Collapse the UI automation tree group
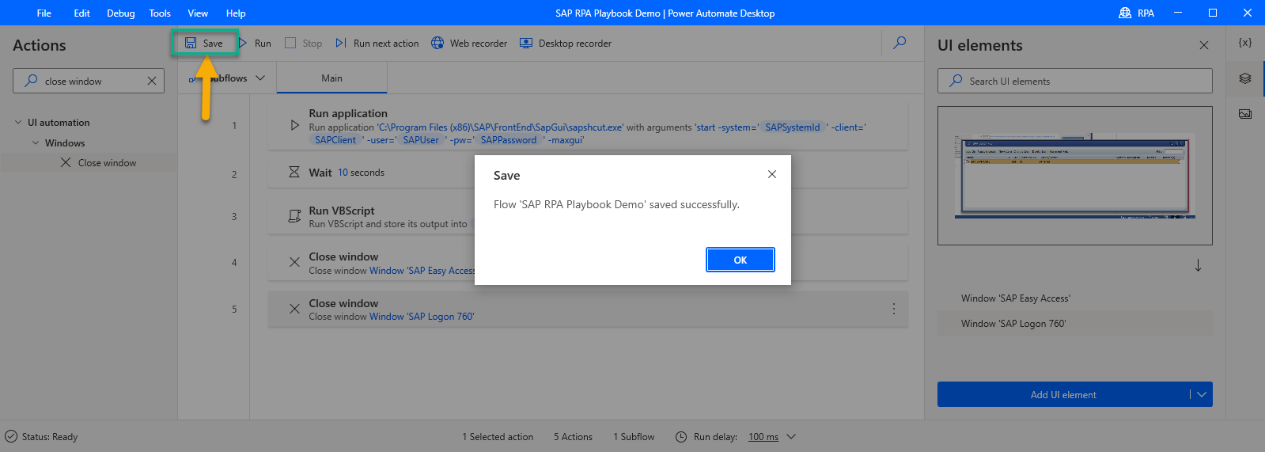Image resolution: width=1265 pixels, height=452 pixels. click(19, 123)
